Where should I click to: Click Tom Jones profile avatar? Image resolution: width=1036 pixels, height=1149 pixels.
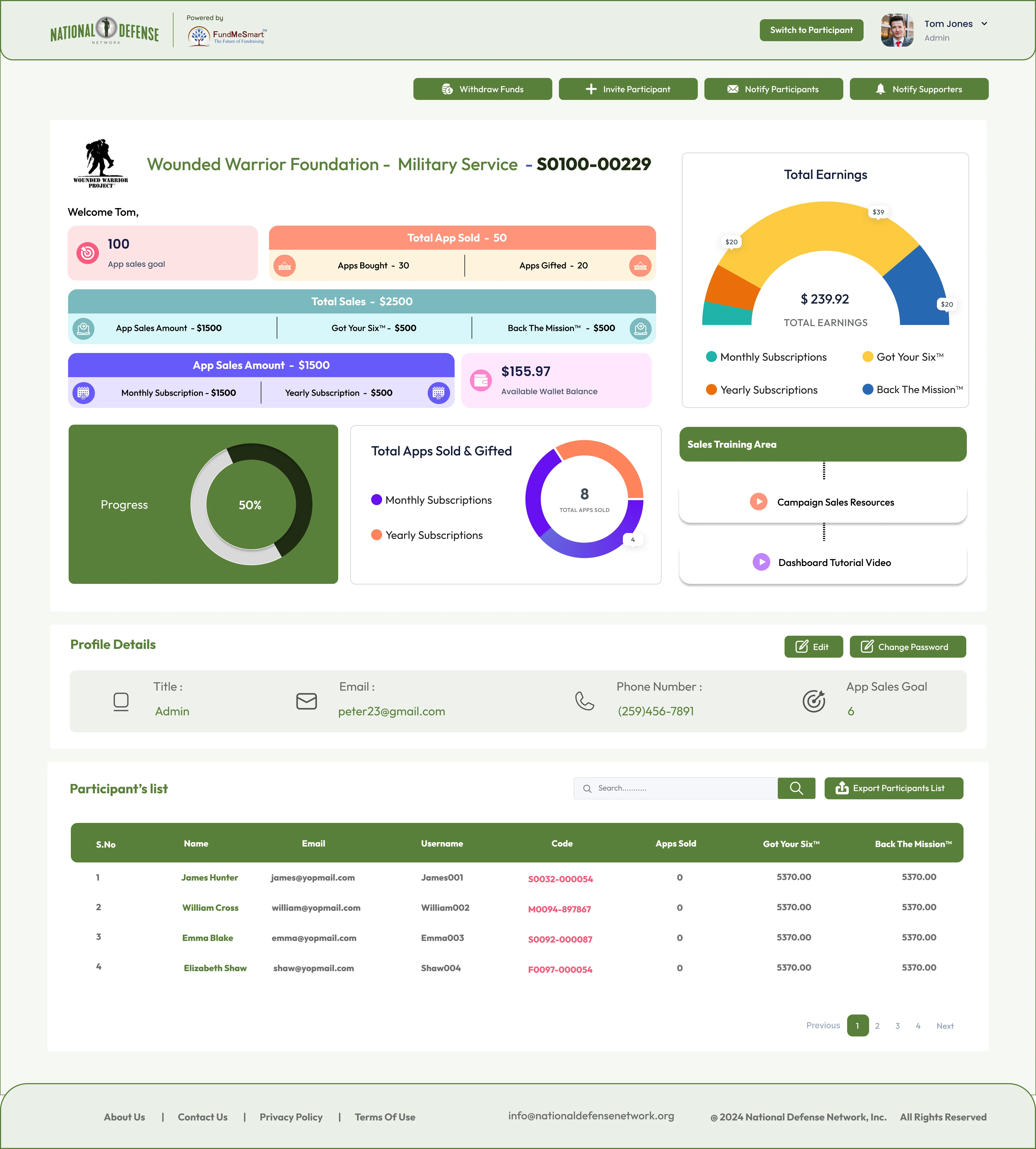point(897,30)
